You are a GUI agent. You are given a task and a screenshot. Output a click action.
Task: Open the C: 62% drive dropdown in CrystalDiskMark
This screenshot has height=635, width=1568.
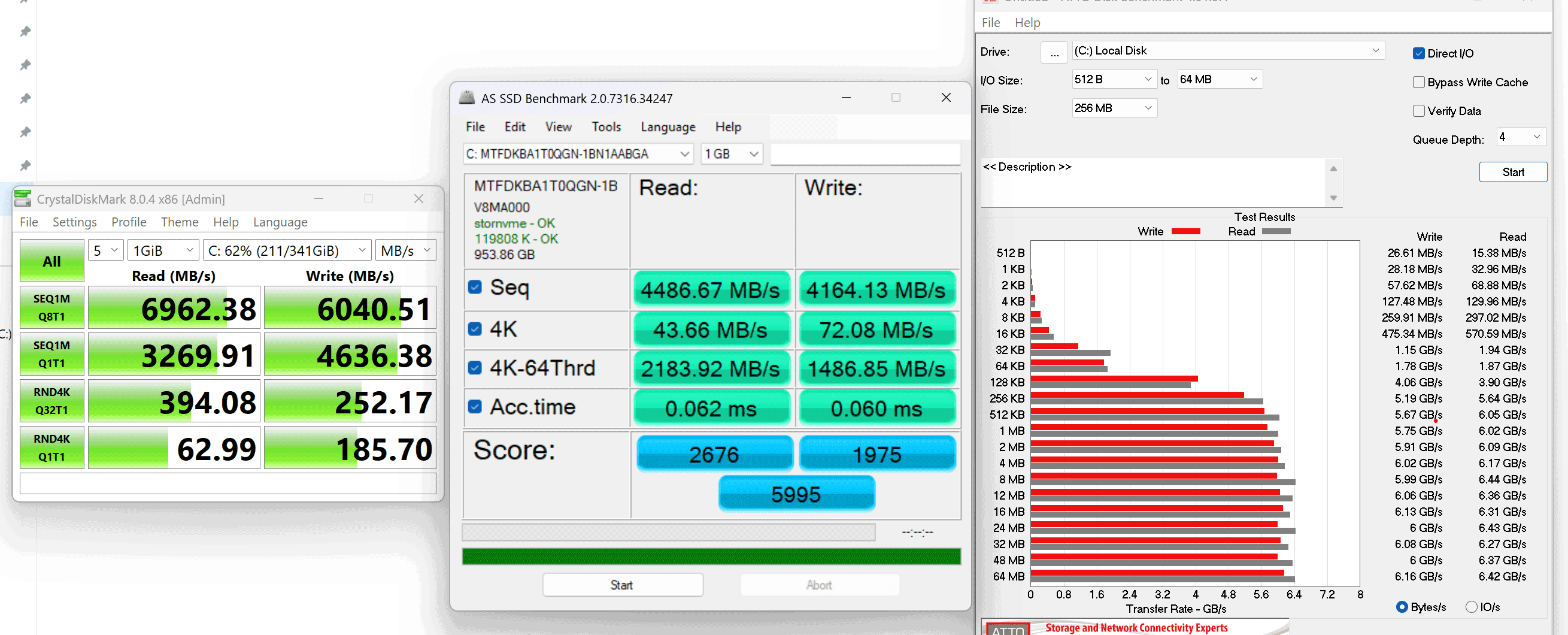[x=287, y=250]
